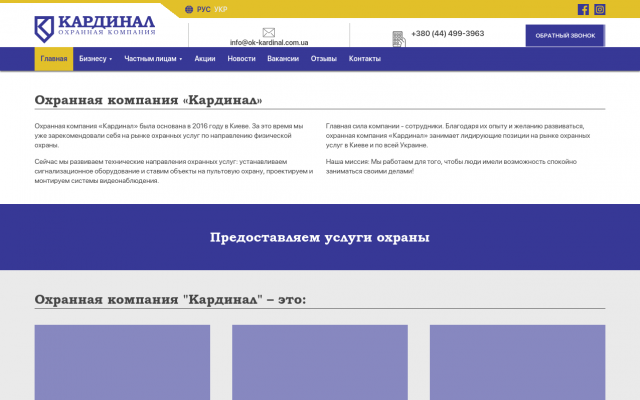Click the ОБРАТНЫЙ ЗВОНОК button
Viewport: 640px width, 400px height.
pos(565,36)
